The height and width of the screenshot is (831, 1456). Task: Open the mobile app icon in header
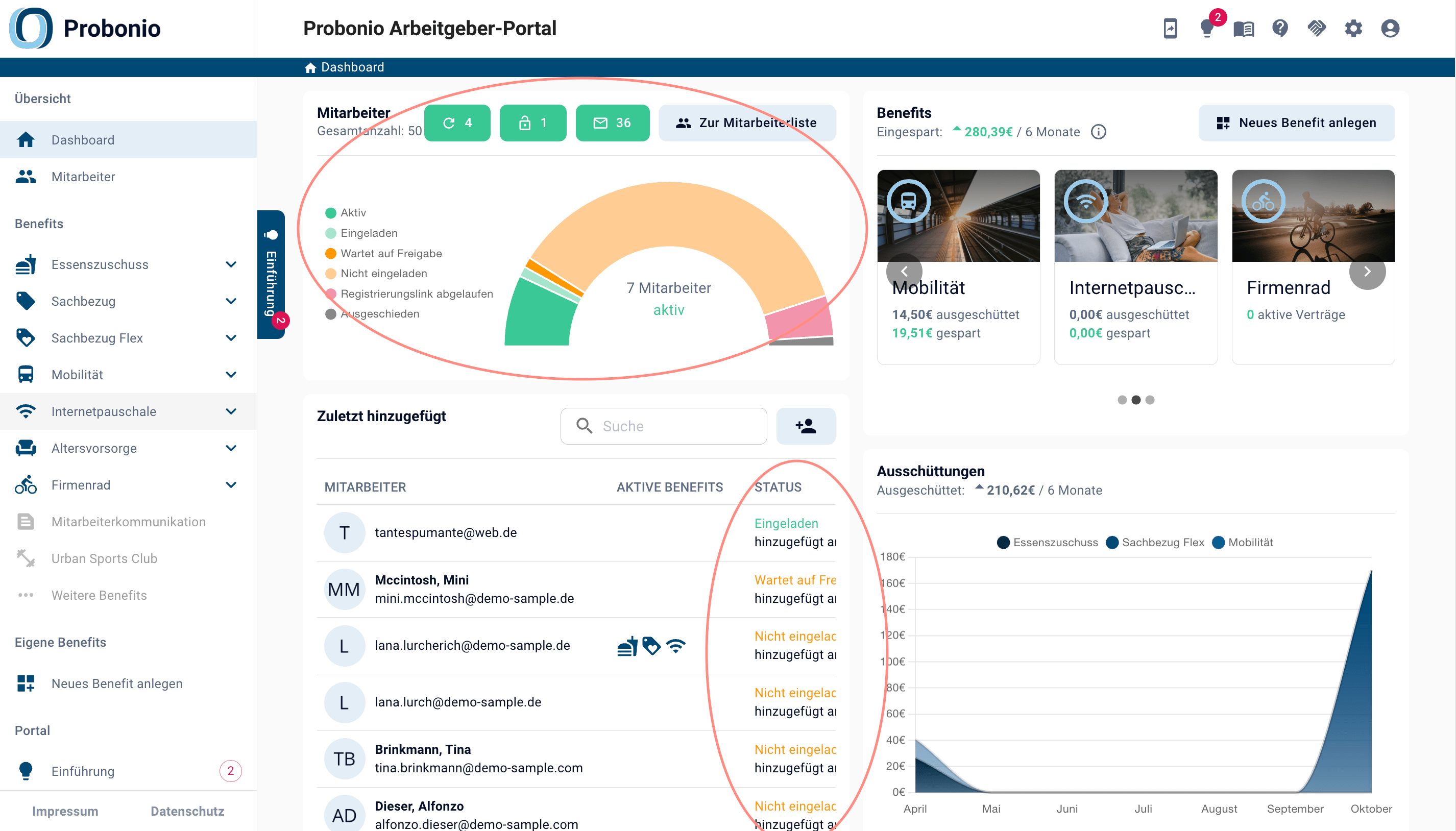1170,28
